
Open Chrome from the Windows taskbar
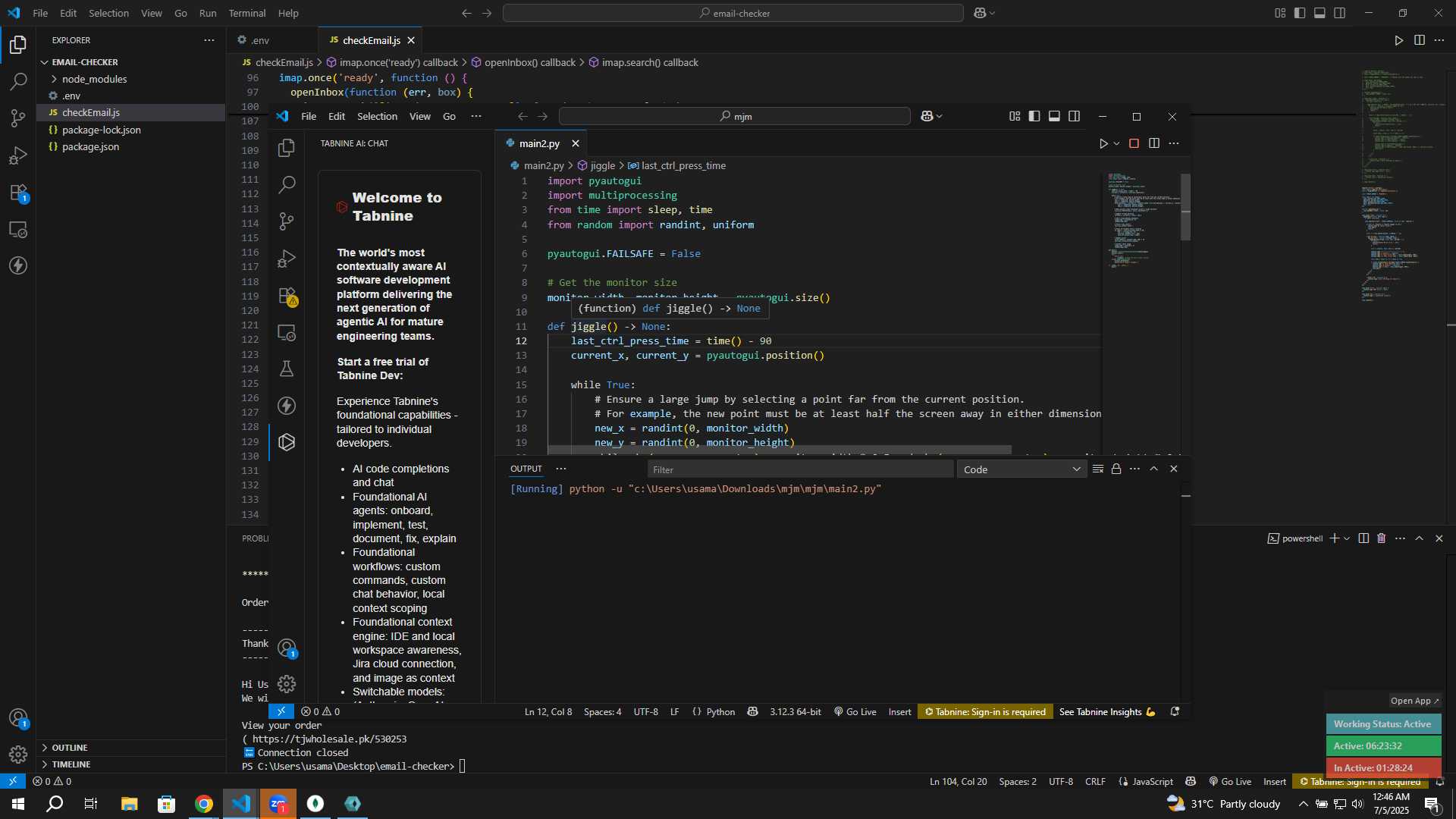[x=203, y=804]
